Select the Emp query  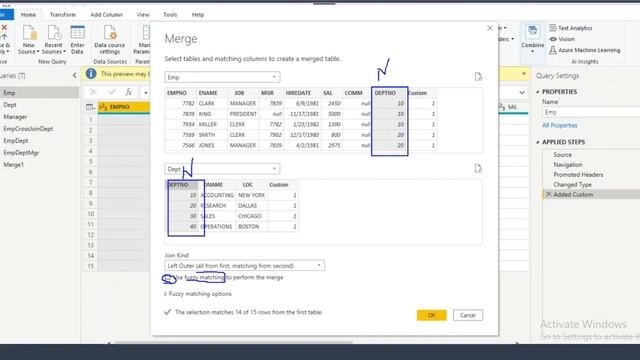tap(39, 93)
